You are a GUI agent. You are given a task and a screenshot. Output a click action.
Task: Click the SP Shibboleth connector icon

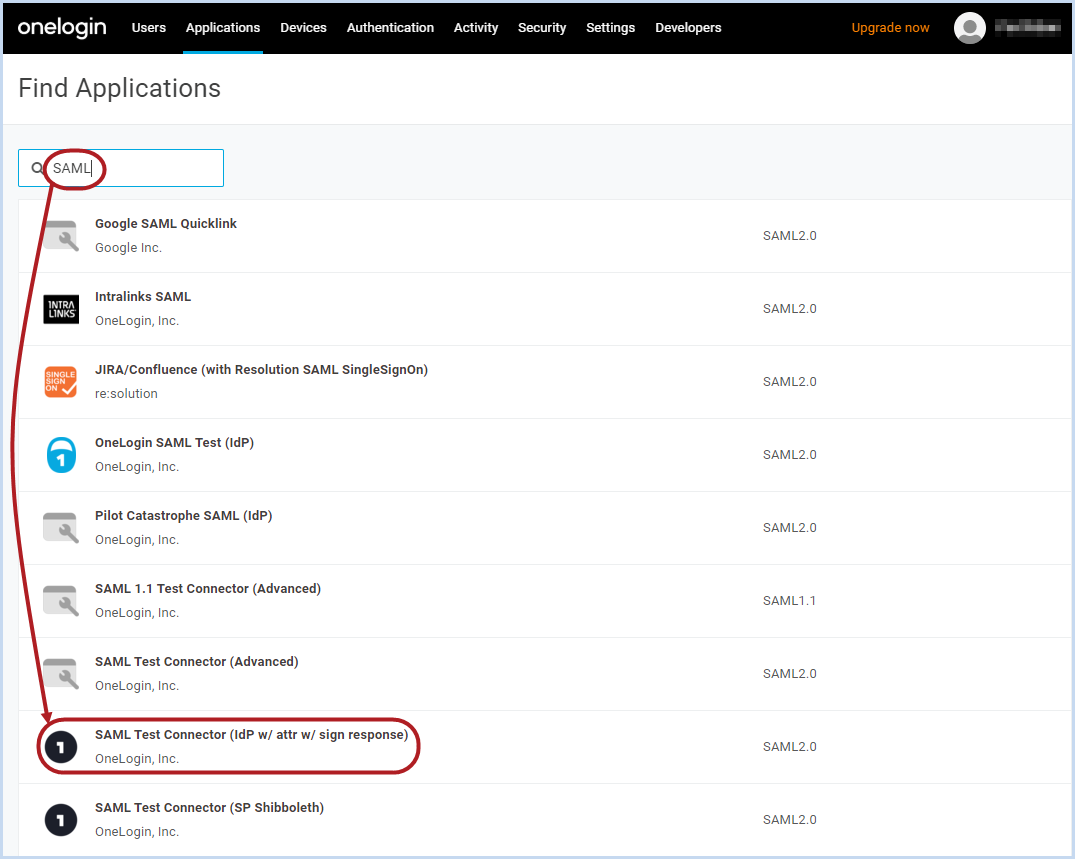click(61, 820)
